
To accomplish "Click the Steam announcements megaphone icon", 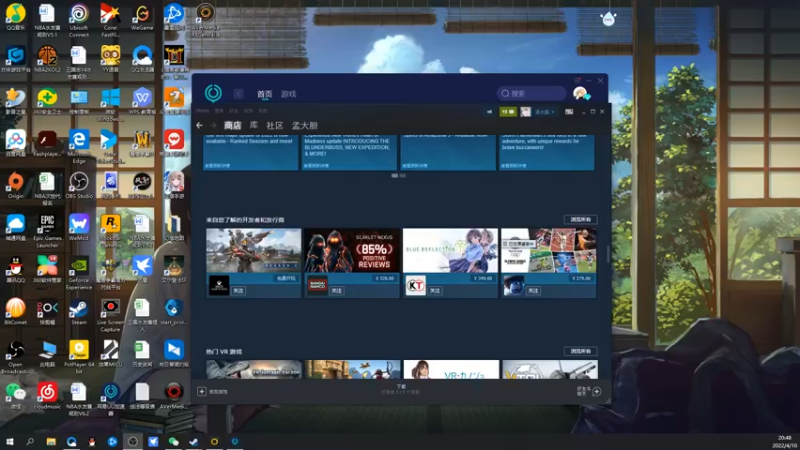I will pos(489,112).
